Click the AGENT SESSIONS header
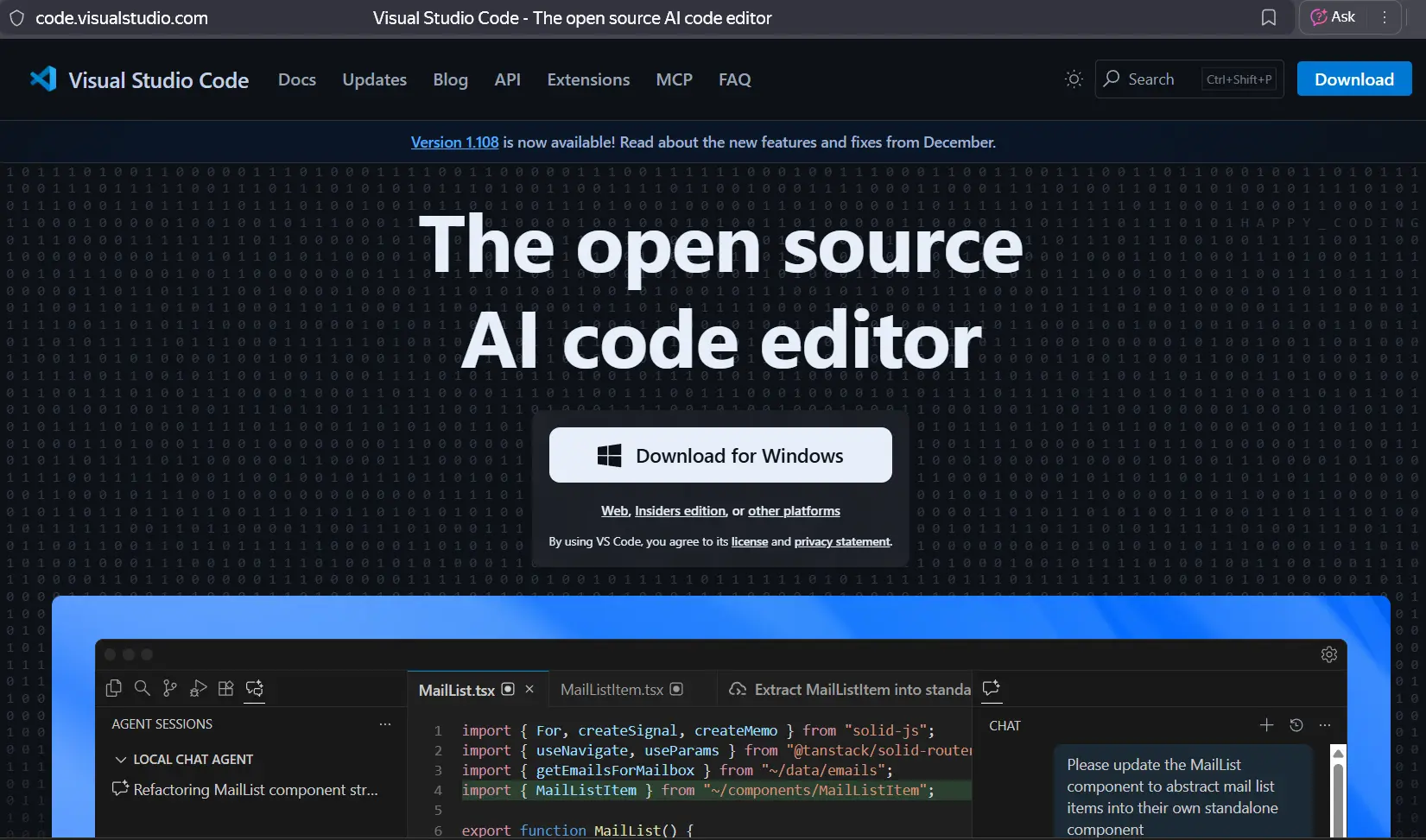Viewport: 1426px width, 840px height. click(x=162, y=724)
